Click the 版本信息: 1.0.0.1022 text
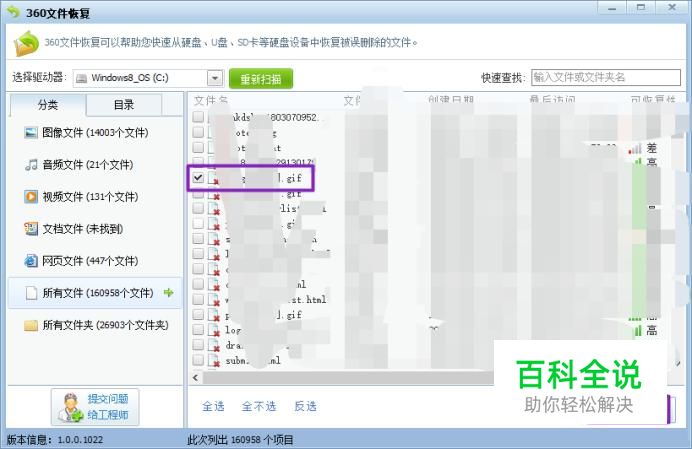The width and height of the screenshot is (692, 449). pyautogui.click(x=55, y=440)
